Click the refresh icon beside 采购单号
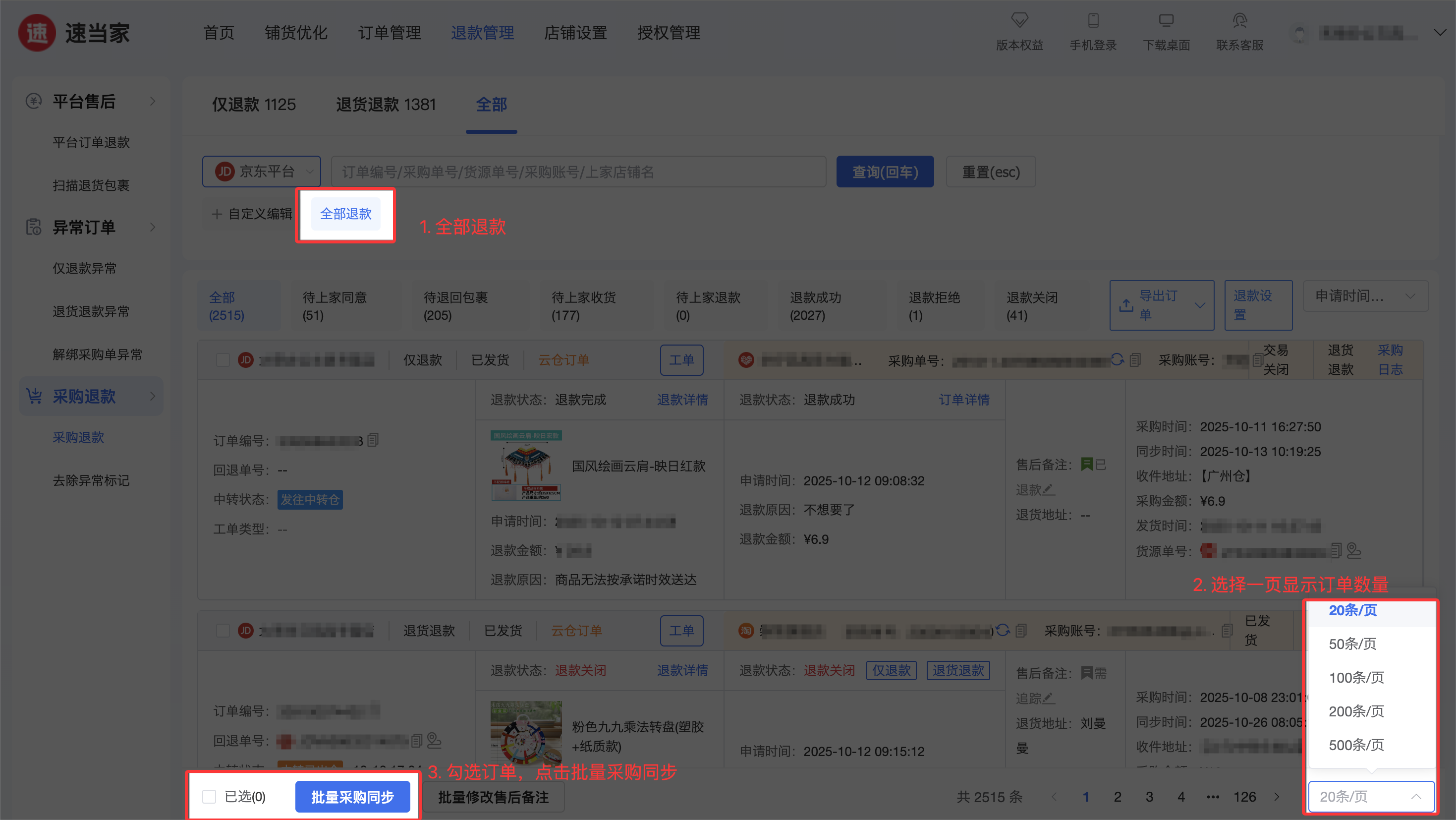Viewport: 1456px width, 820px height. (1117, 359)
